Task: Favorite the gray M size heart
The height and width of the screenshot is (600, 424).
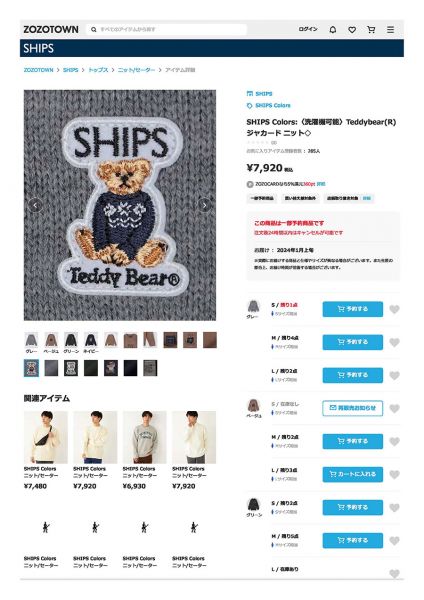Action: click(394, 342)
